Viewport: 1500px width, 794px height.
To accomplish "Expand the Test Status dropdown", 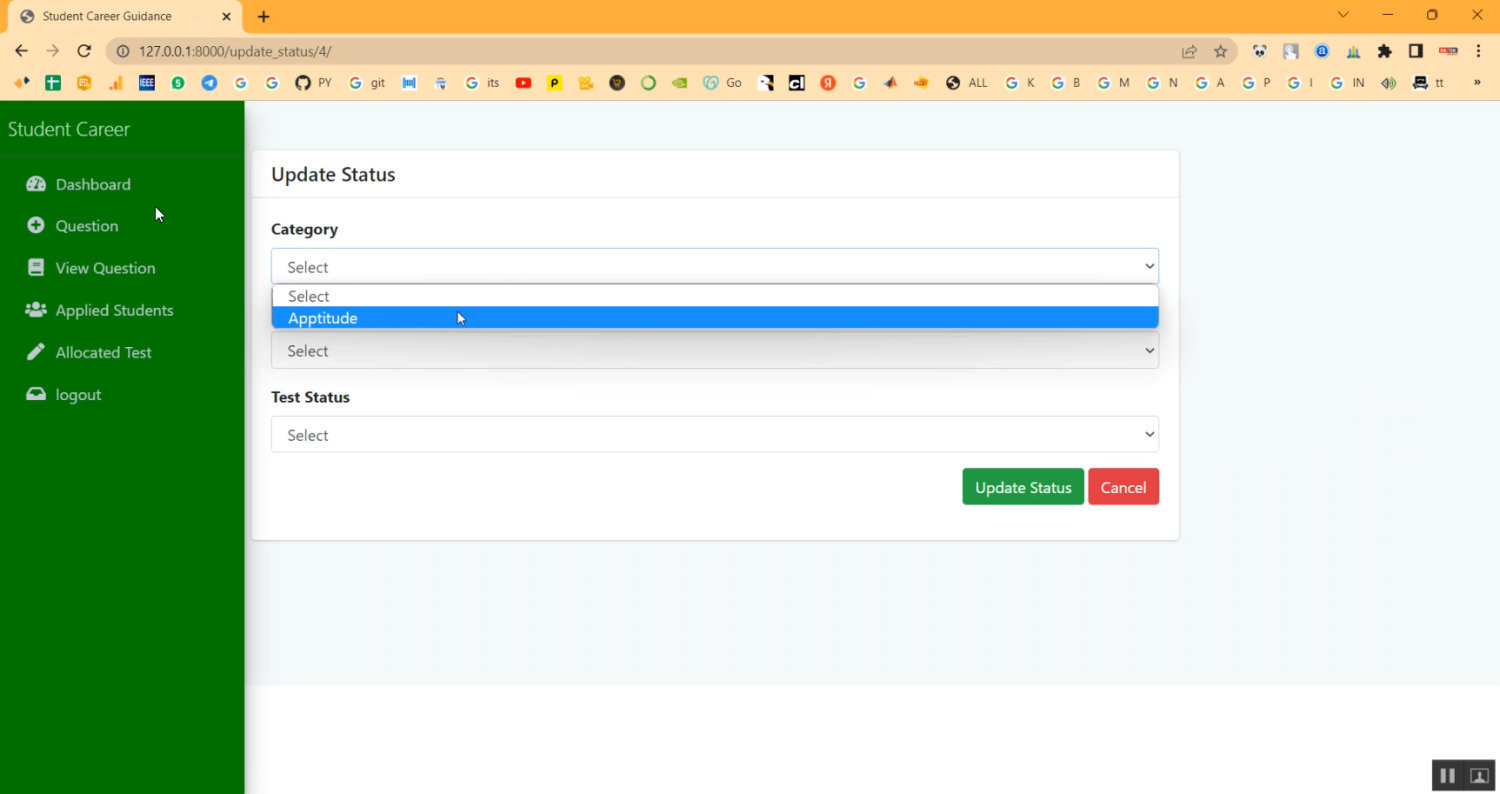I will tap(714, 435).
